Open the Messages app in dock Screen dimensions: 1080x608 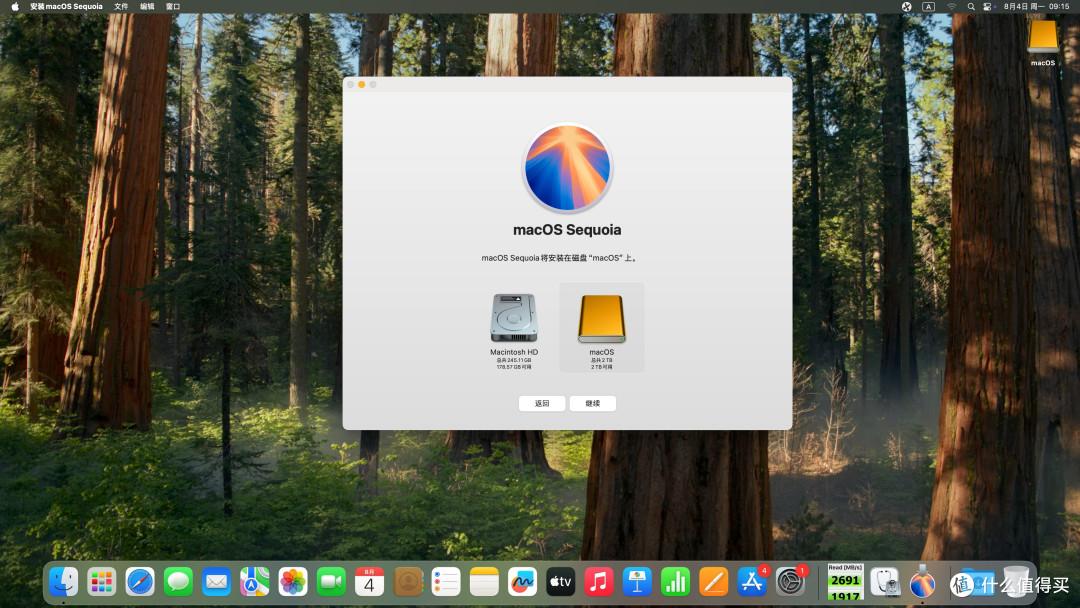tap(178, 582)
